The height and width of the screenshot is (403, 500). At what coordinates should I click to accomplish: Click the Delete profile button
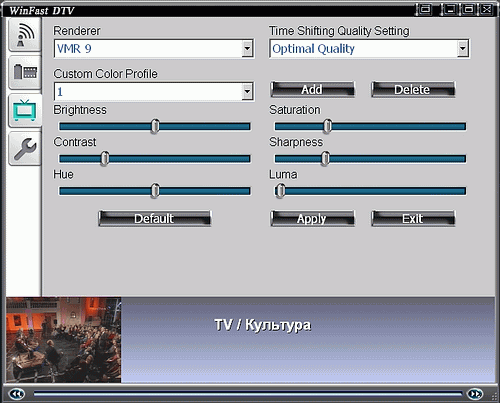(413, 89)
